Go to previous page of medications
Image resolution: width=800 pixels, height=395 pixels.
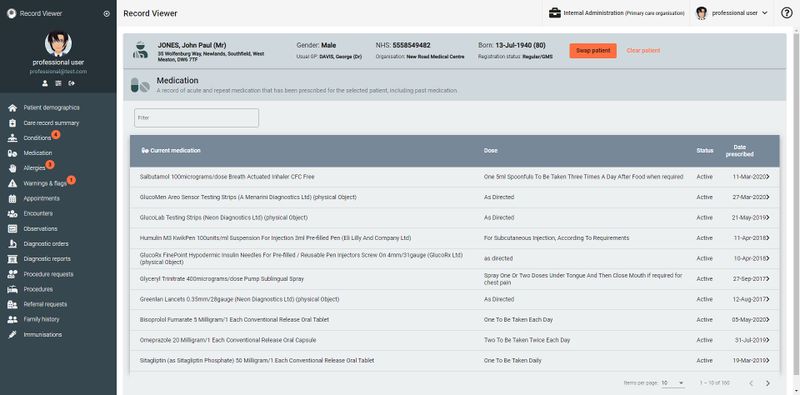[751, 383]
